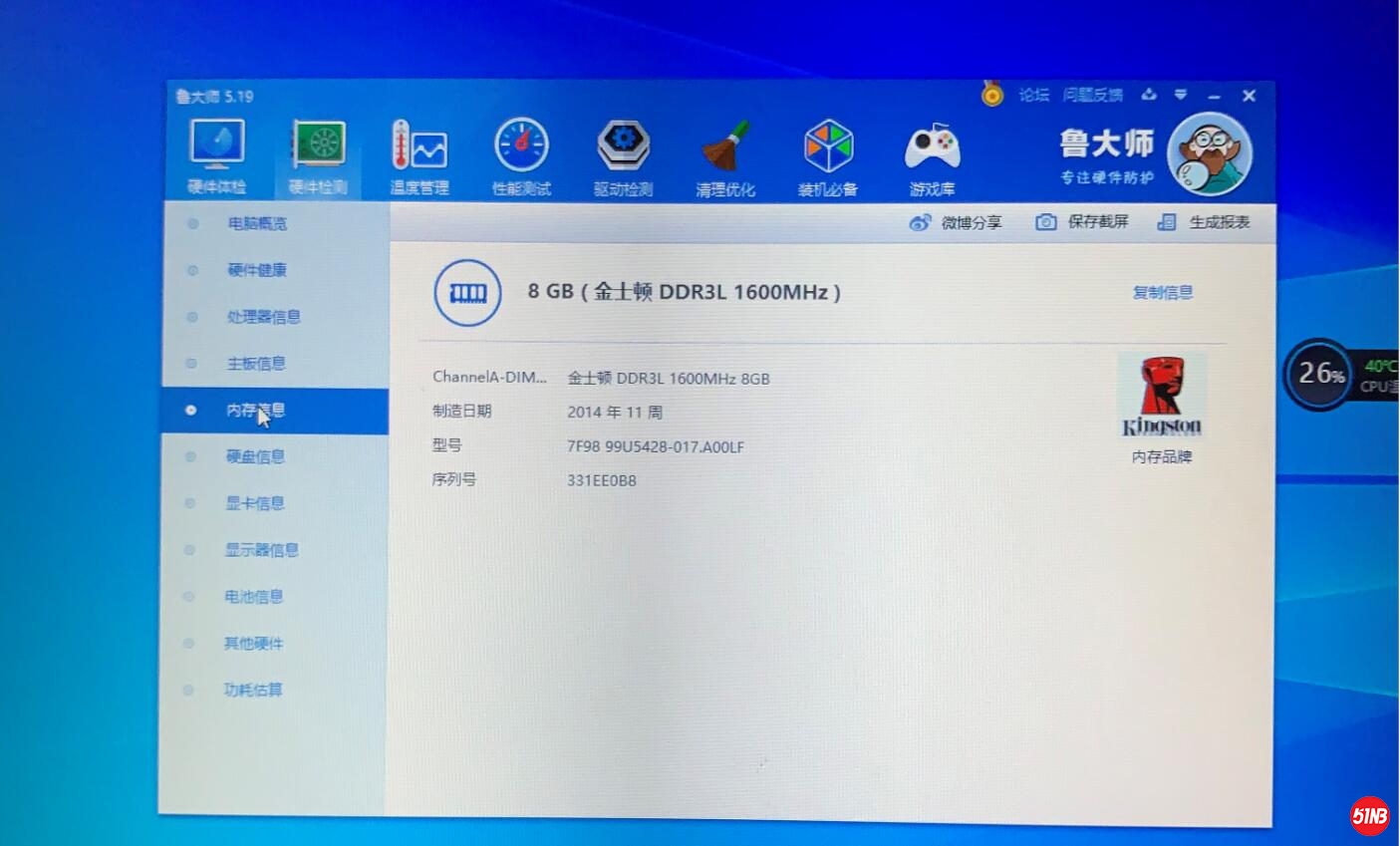Open the 游戏库 game library

(x=932, y=157)
